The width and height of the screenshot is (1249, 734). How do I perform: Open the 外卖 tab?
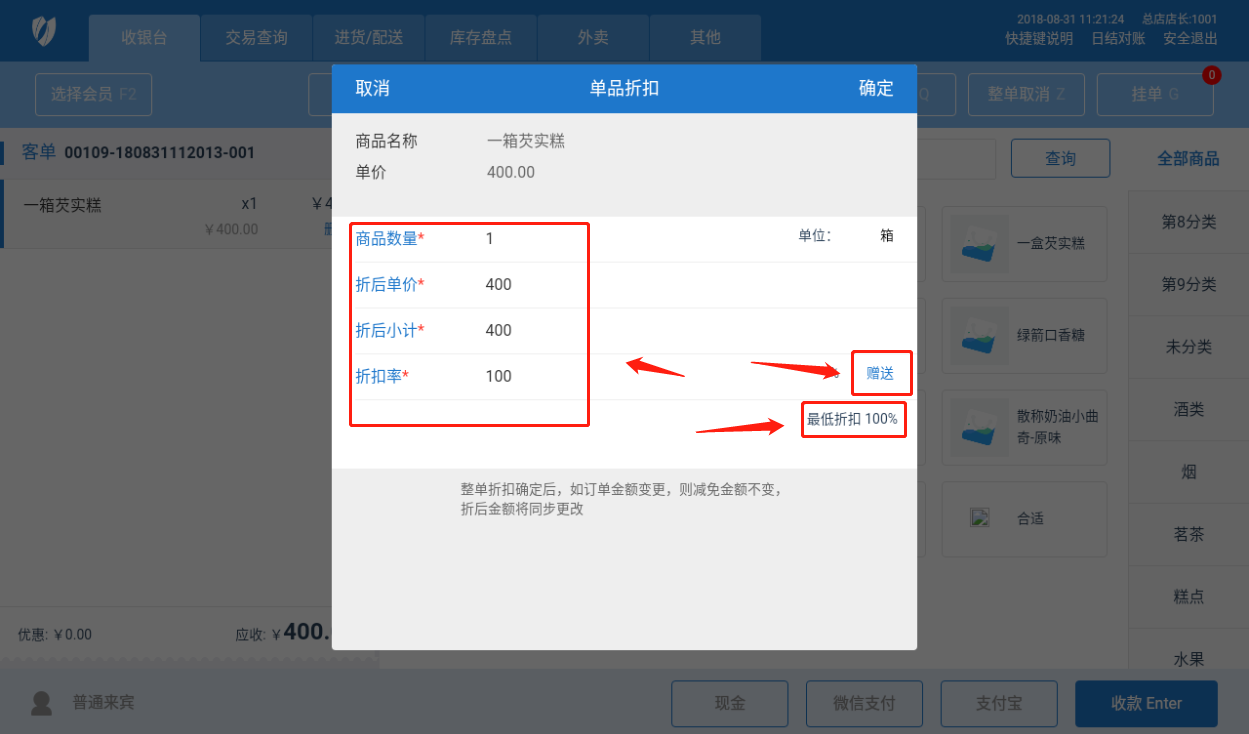(x=593, y=38)
